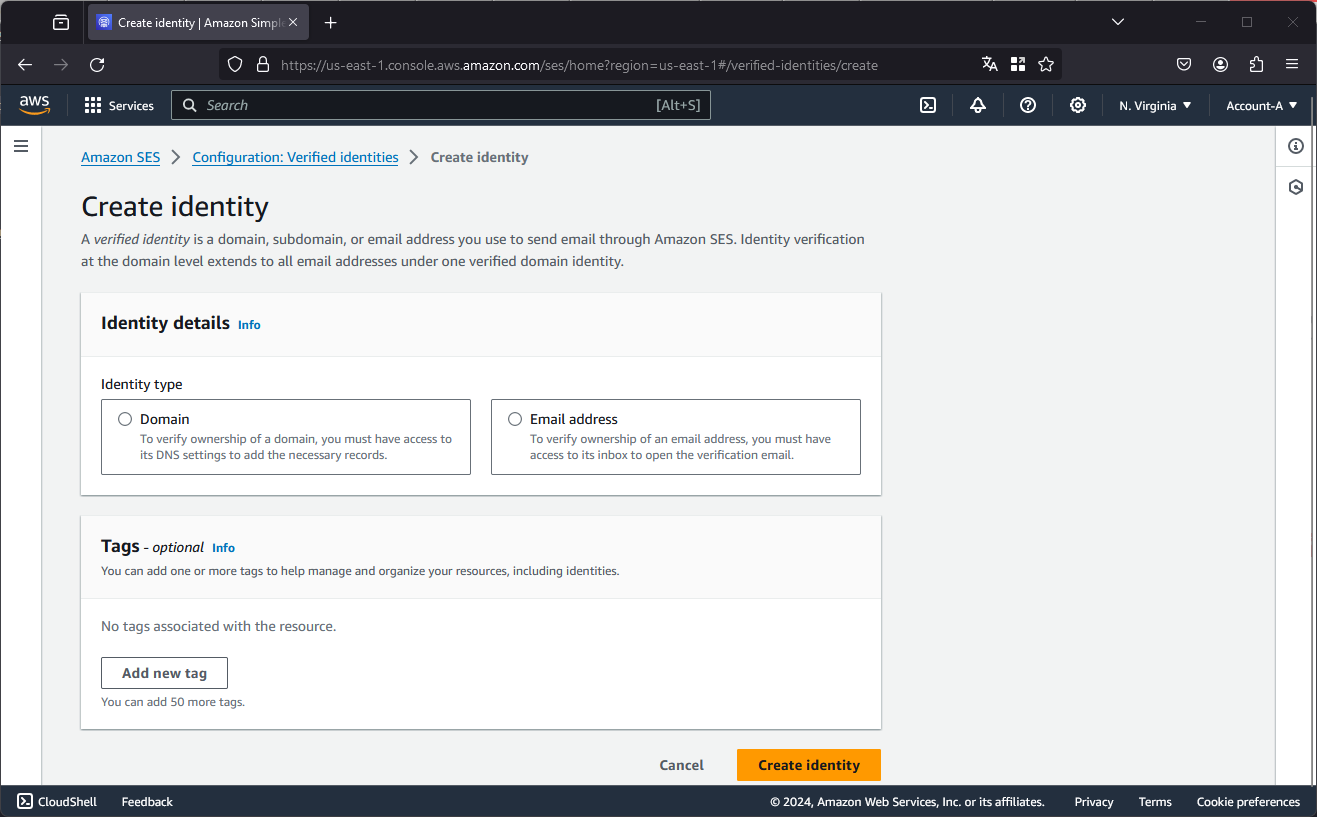This screenshot has width=1317, height=817.
Task: Click the Add new tag button
Action: (x=164, y=673)
